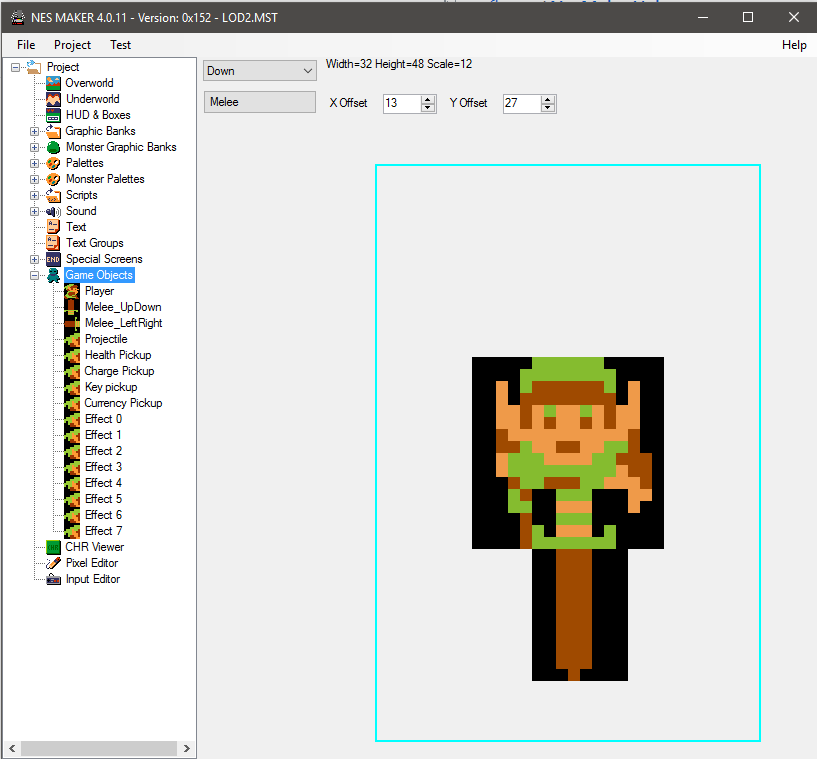Click the Player sprite icon
Screen dimensions: 817x759
click(x=72, y=291)
